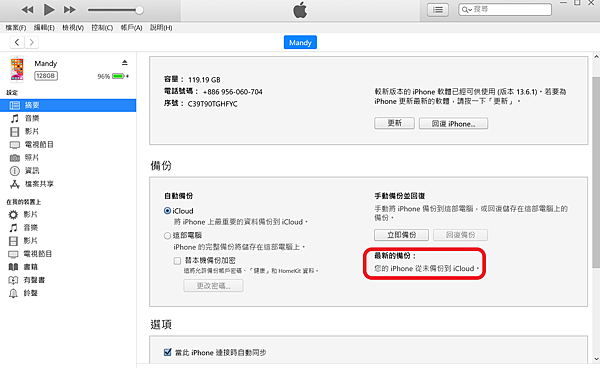
Task: Click the film icon for 影片 under 設定
Action: (x=15, y=132)
